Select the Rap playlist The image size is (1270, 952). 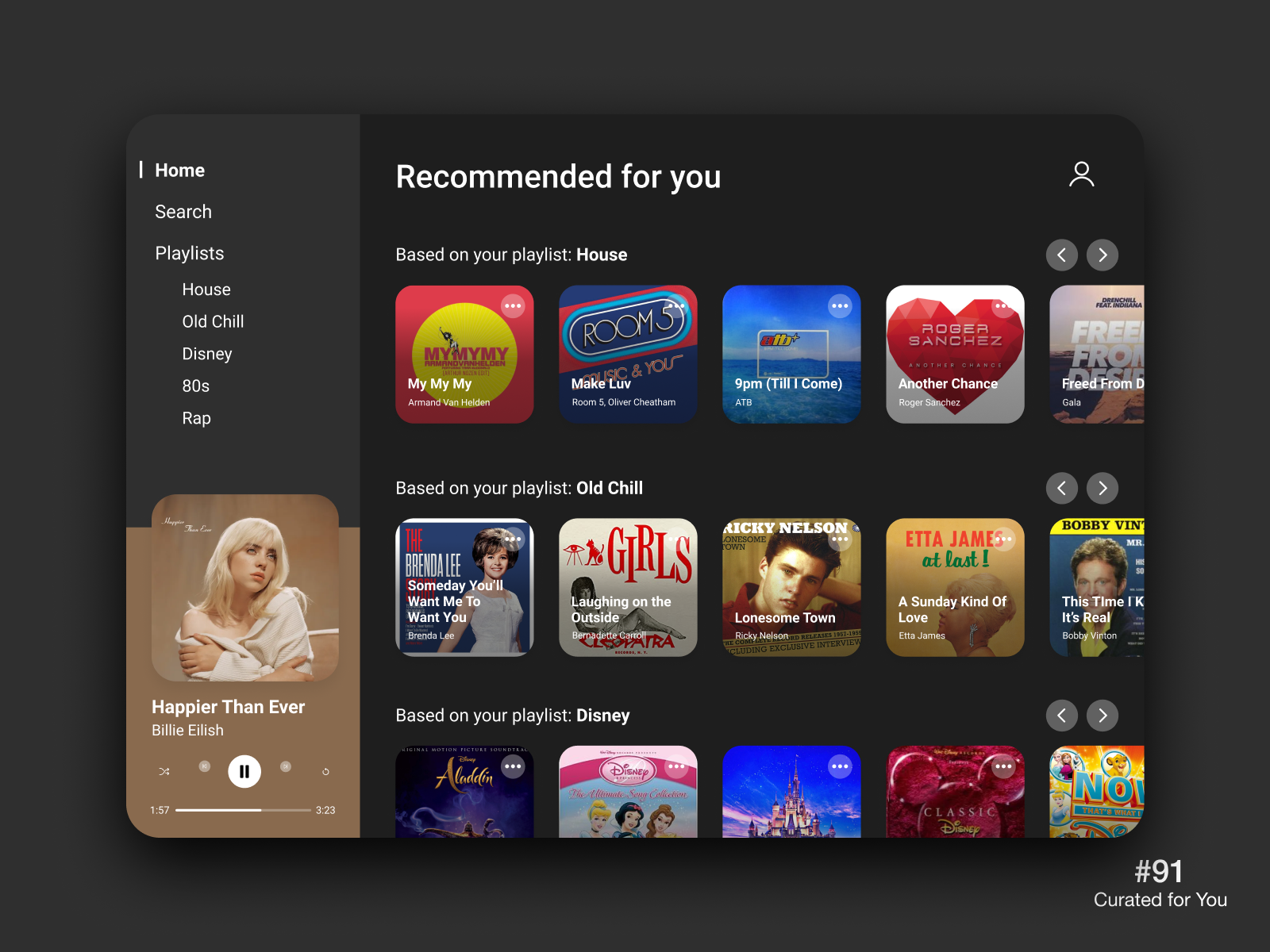pos(196,418)
